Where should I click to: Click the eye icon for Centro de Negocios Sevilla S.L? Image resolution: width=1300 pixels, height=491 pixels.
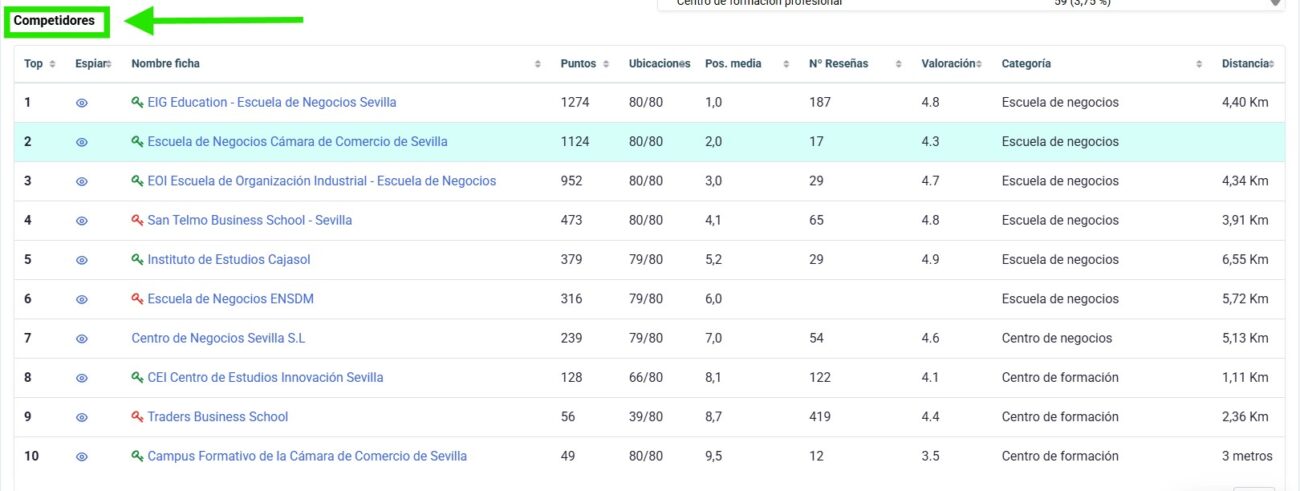pos(82,339)
